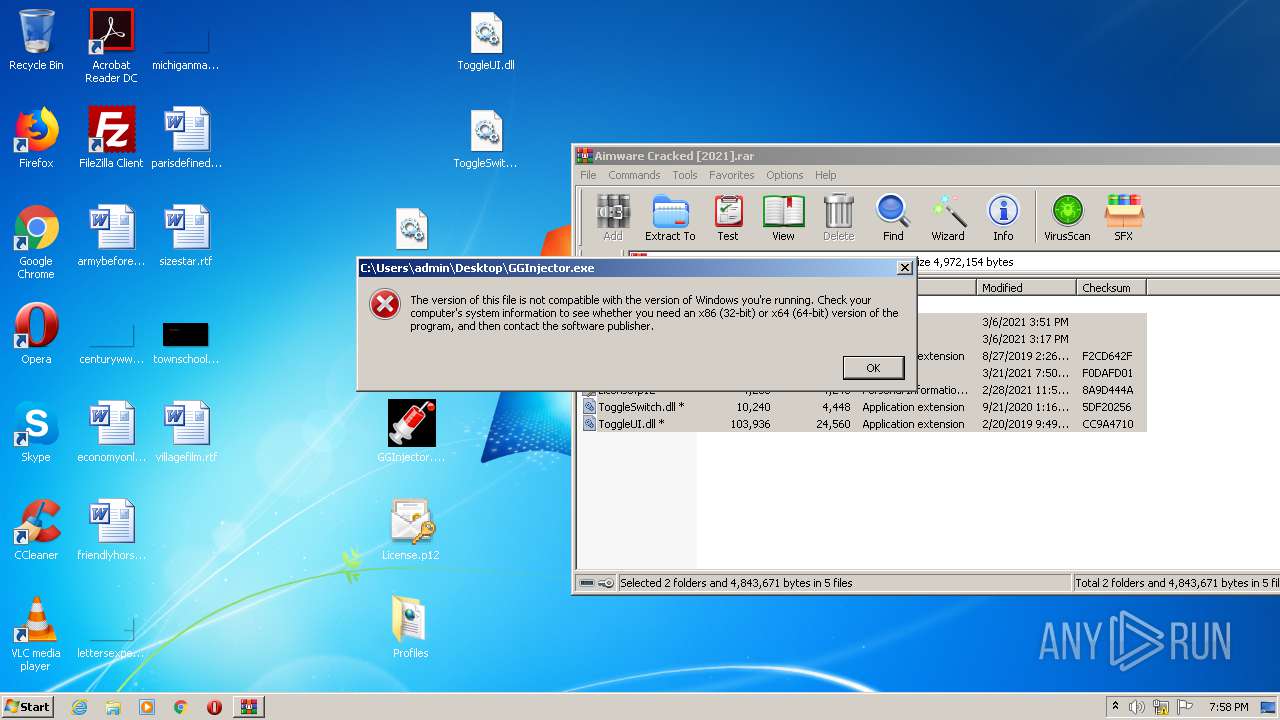Select the License.p12 desktop file
This screenshot has height=720, width=1280.
click(411, 531)
